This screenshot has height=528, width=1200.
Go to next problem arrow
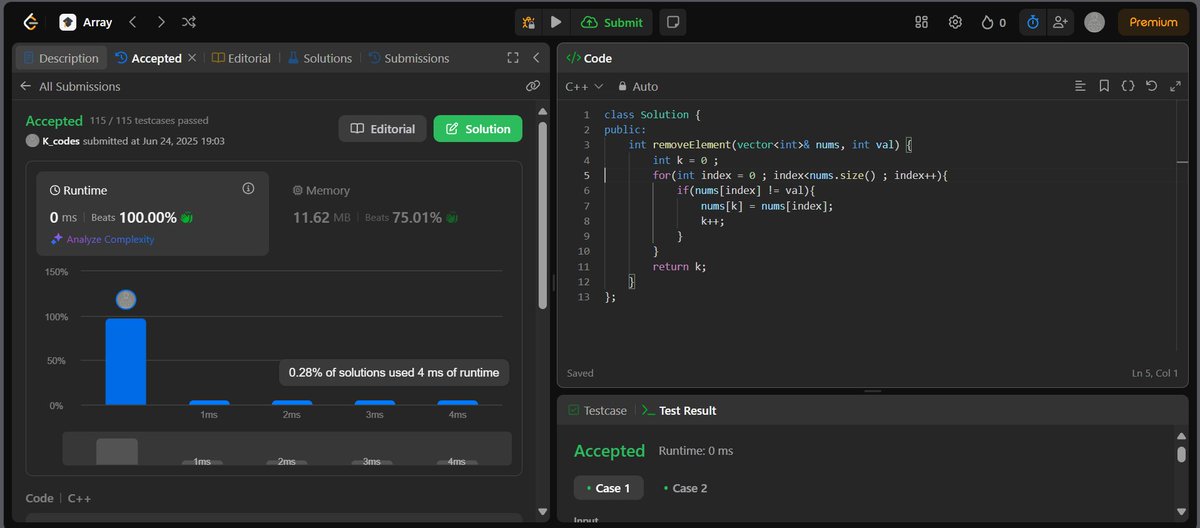[x=161, y=22]
